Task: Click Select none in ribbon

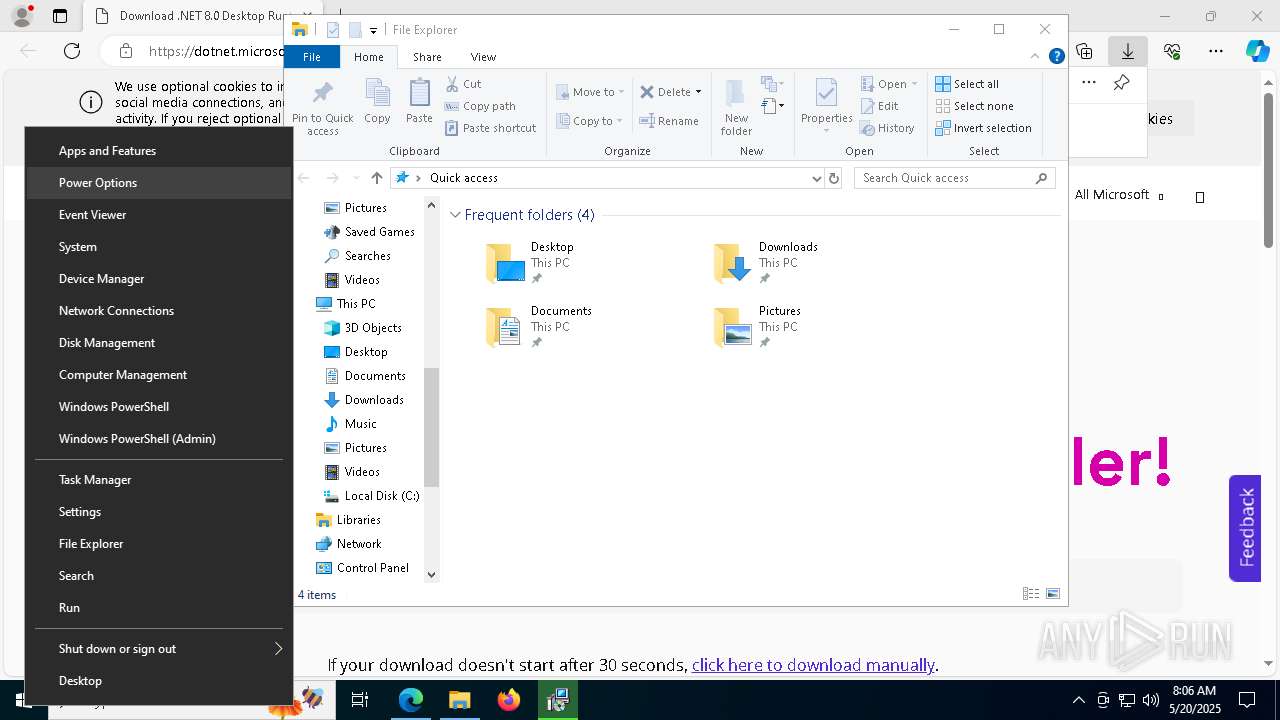Action: pos(975,106)
